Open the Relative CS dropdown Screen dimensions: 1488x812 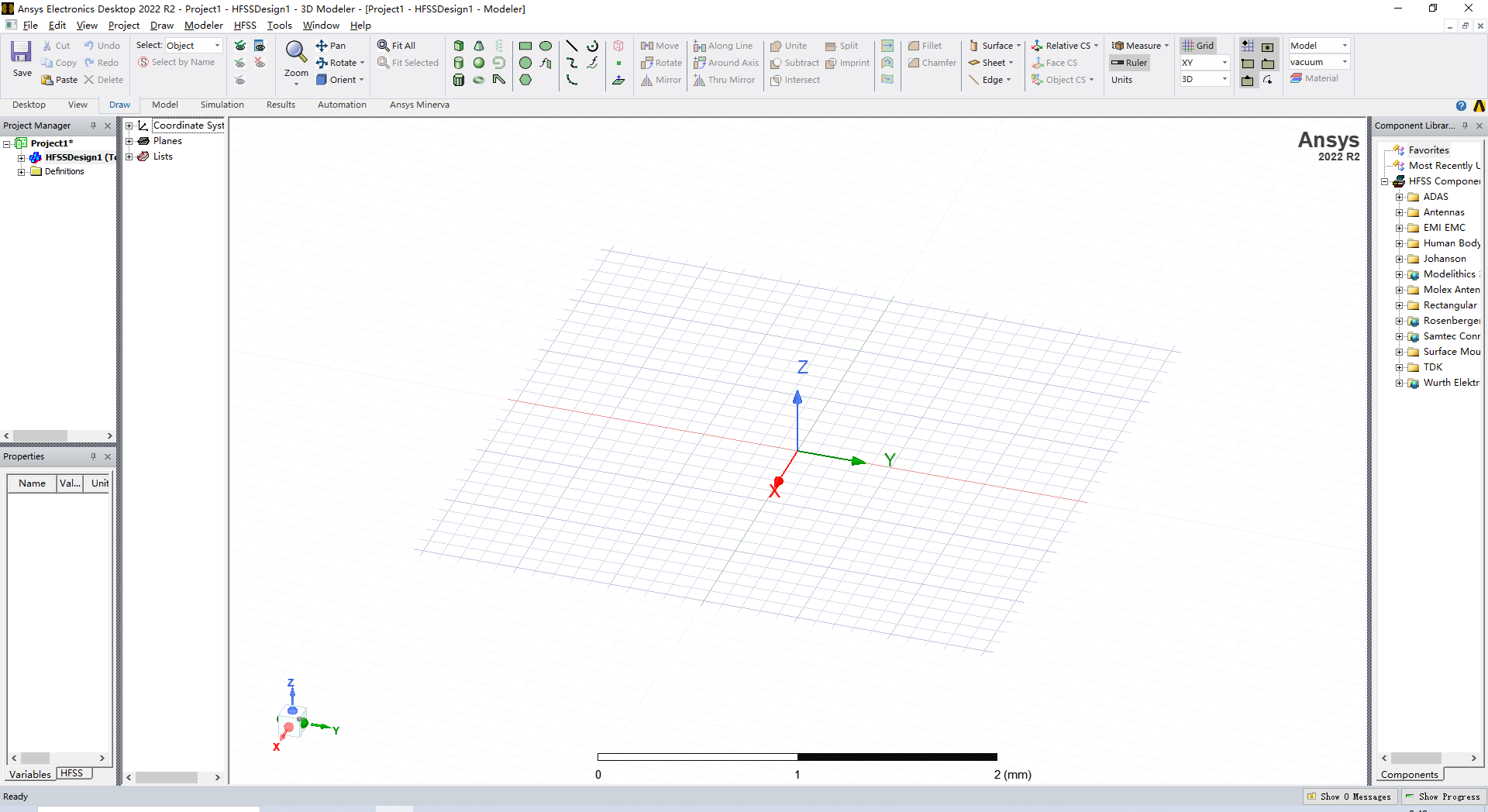coord(1065,46)
